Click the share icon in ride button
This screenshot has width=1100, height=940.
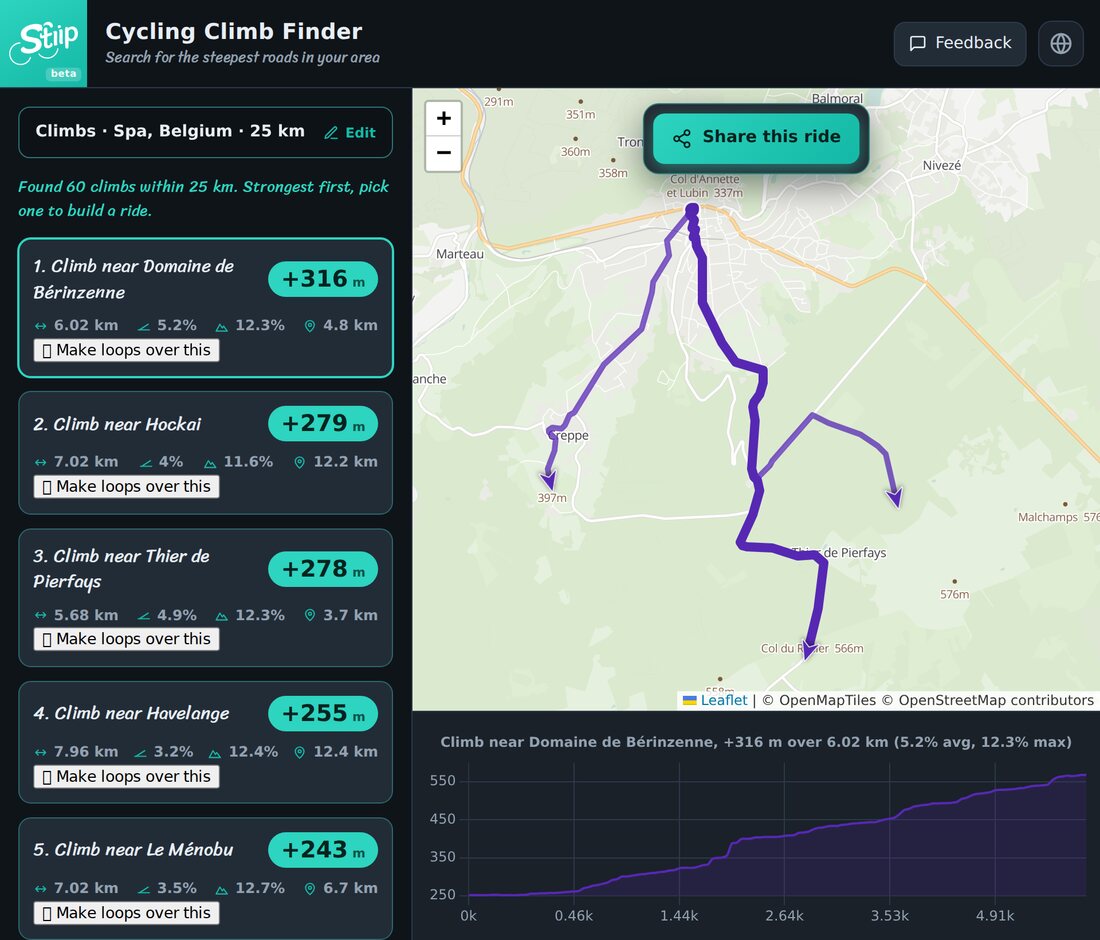[682, 138]
